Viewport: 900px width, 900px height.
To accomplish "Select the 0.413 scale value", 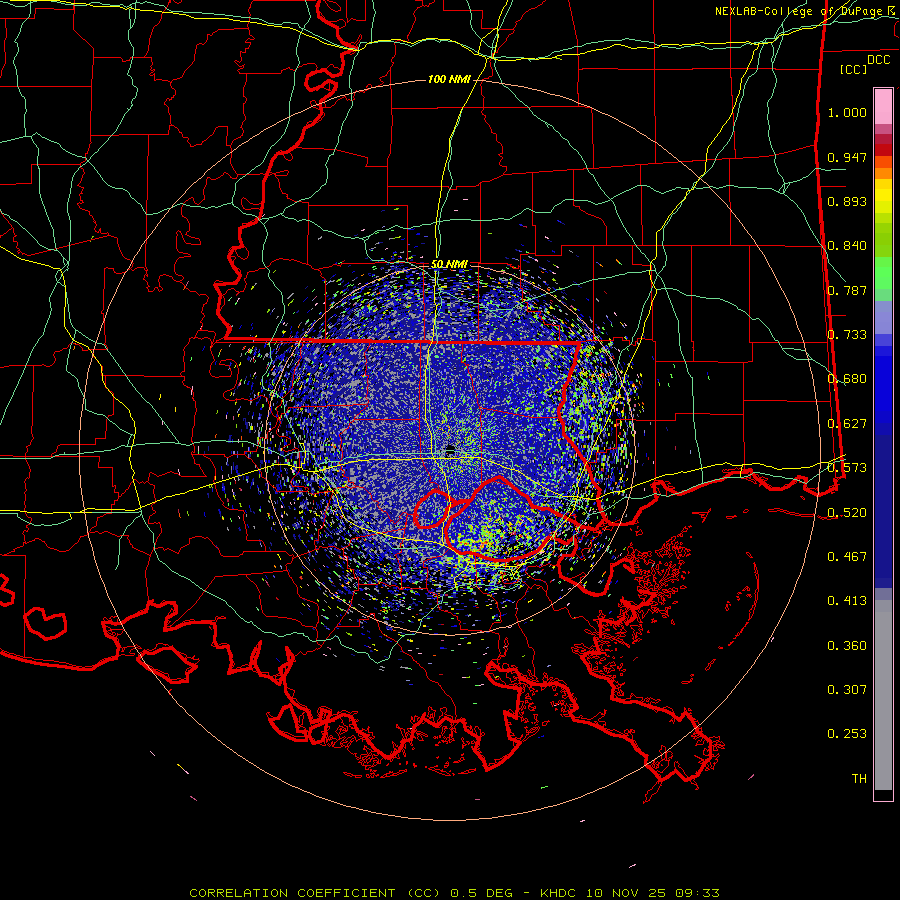I will pyautogui.click(x=847, y=601).
